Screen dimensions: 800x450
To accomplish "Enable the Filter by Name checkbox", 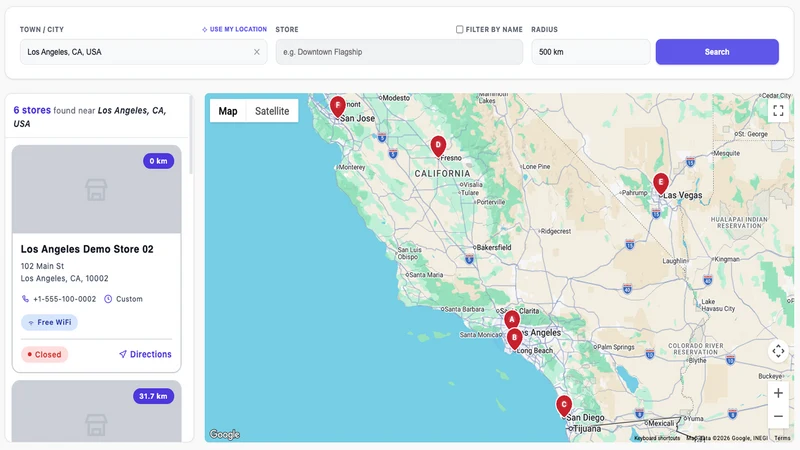I will 459,30.
